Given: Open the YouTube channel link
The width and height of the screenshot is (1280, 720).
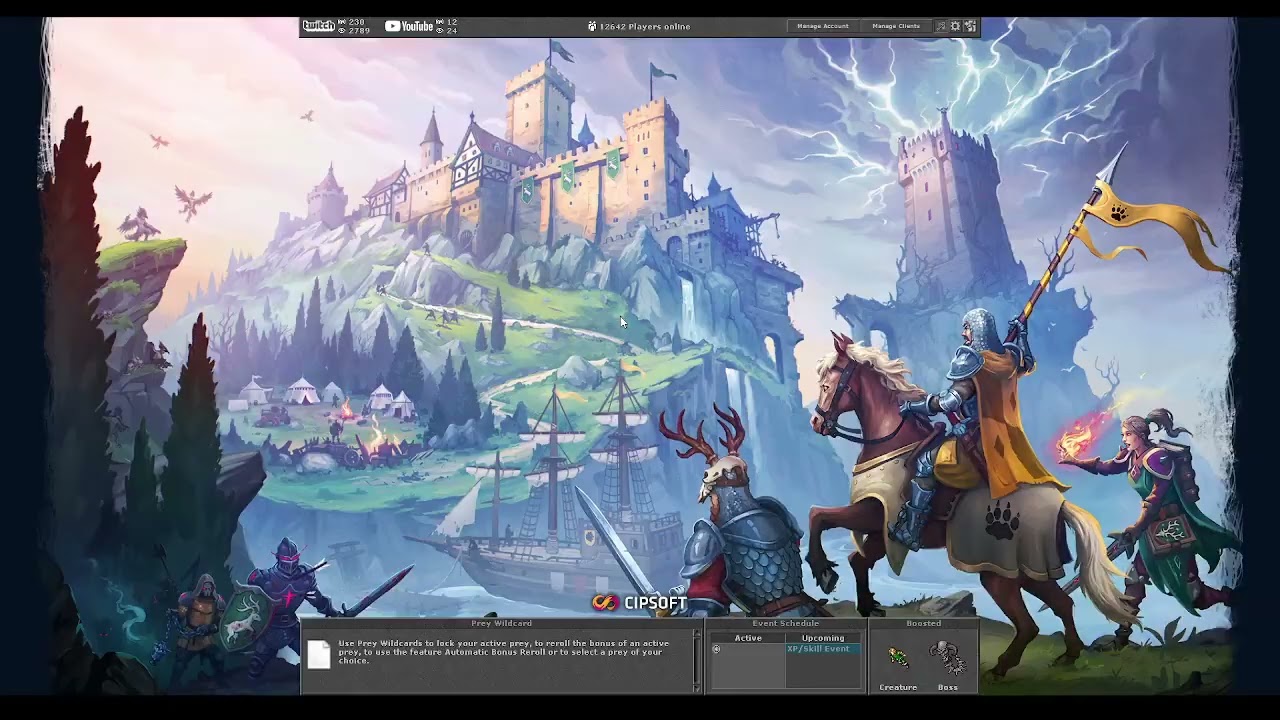Looking at the screenshot, I should (x=409, y=26).
